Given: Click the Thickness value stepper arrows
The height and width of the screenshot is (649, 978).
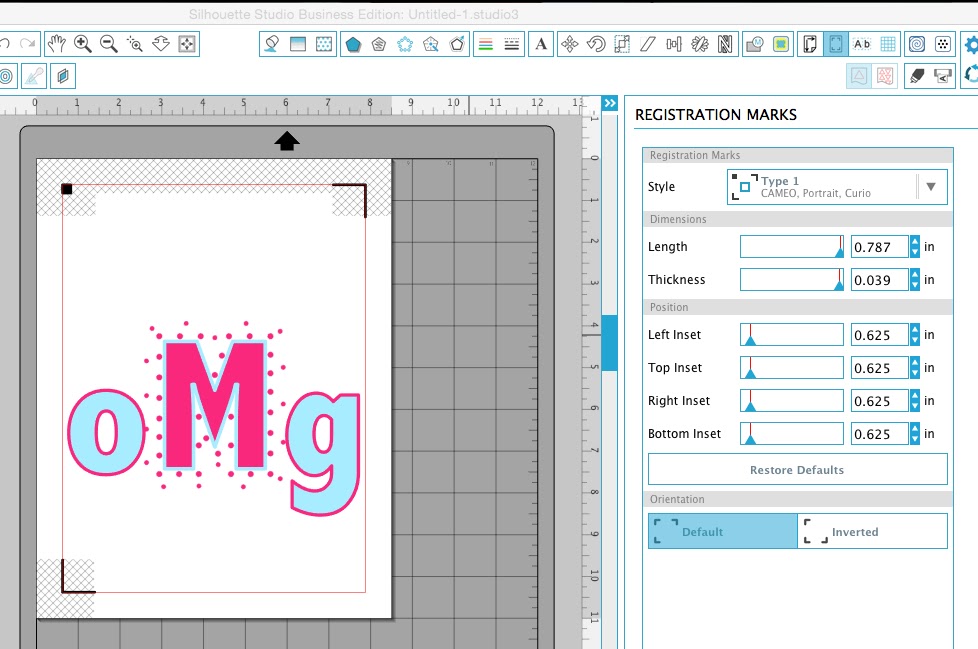Looking at the screenshot, I should (914, 280).
